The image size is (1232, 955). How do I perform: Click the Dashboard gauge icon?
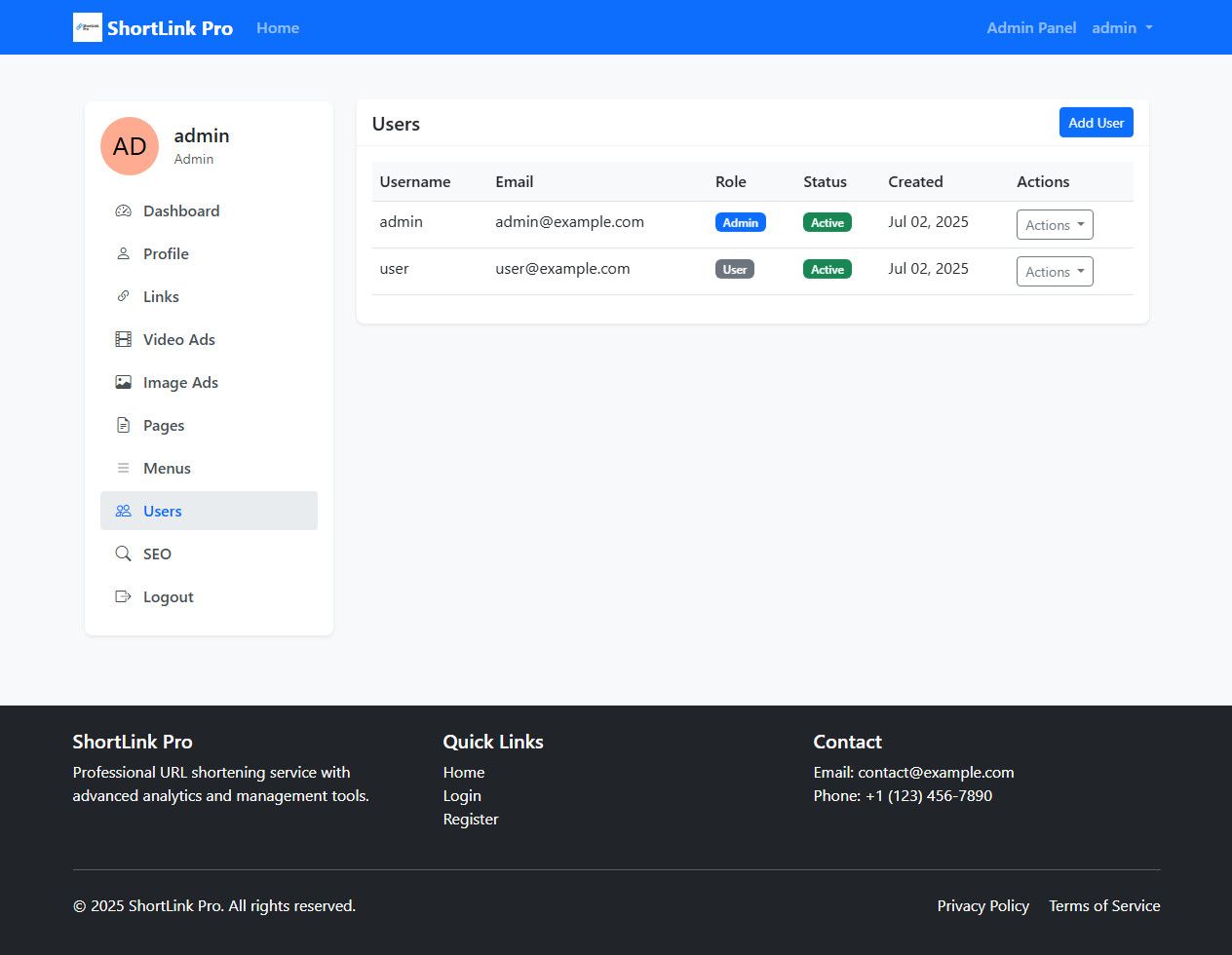coord(123,210)
